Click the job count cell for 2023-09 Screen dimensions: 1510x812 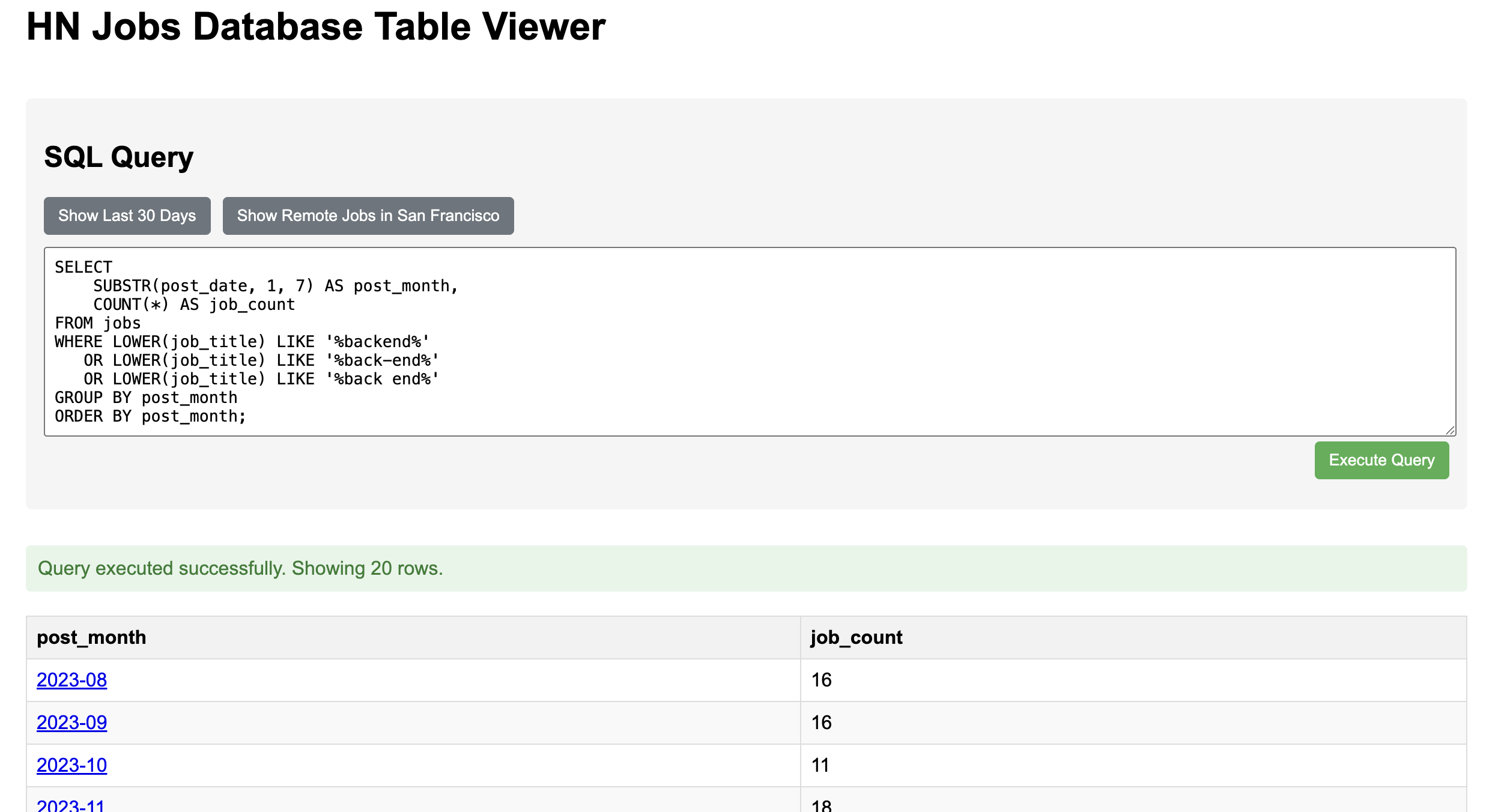1133,723
